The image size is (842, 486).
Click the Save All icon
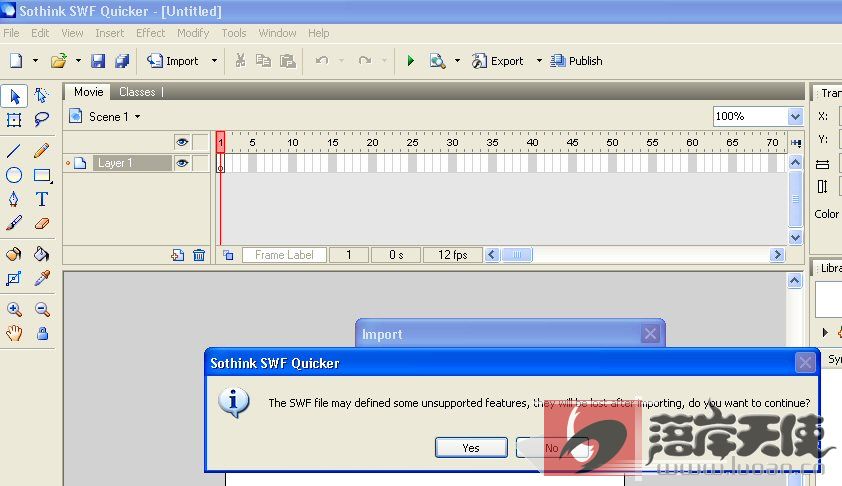[x=122, y=61]
